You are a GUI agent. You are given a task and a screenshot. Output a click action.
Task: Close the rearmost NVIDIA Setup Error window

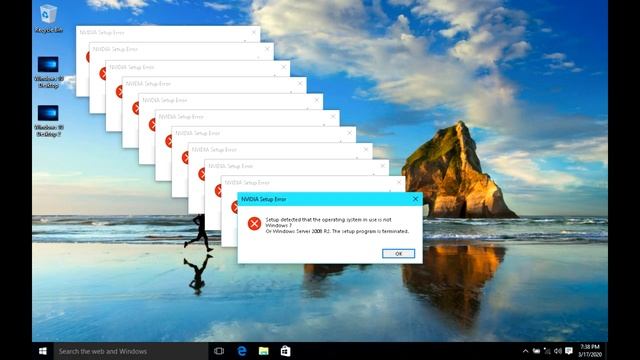click(x=254, y=32)
